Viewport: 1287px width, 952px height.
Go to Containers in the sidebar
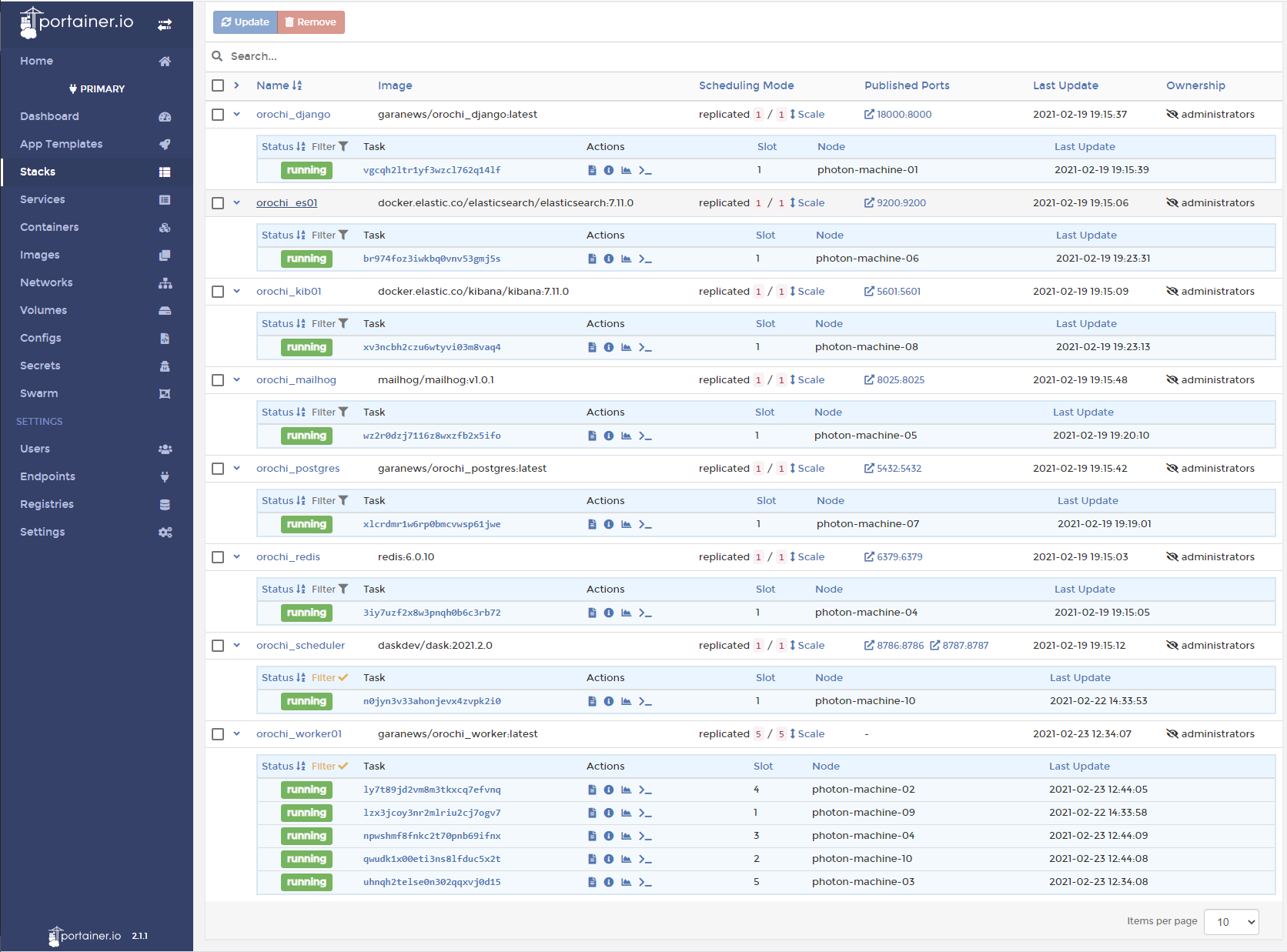(x=49, y=227)
